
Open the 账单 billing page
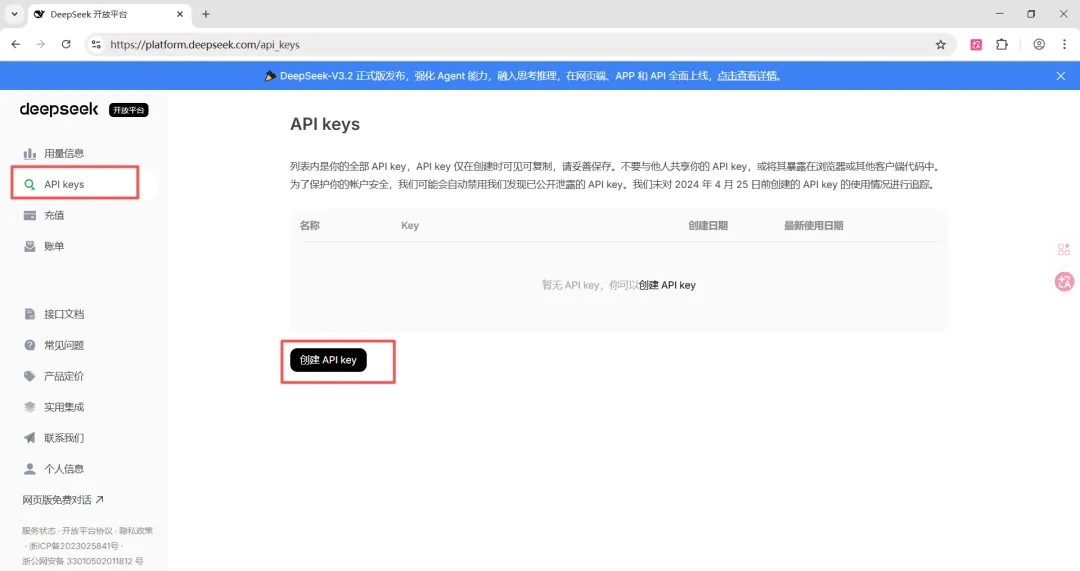54,247
